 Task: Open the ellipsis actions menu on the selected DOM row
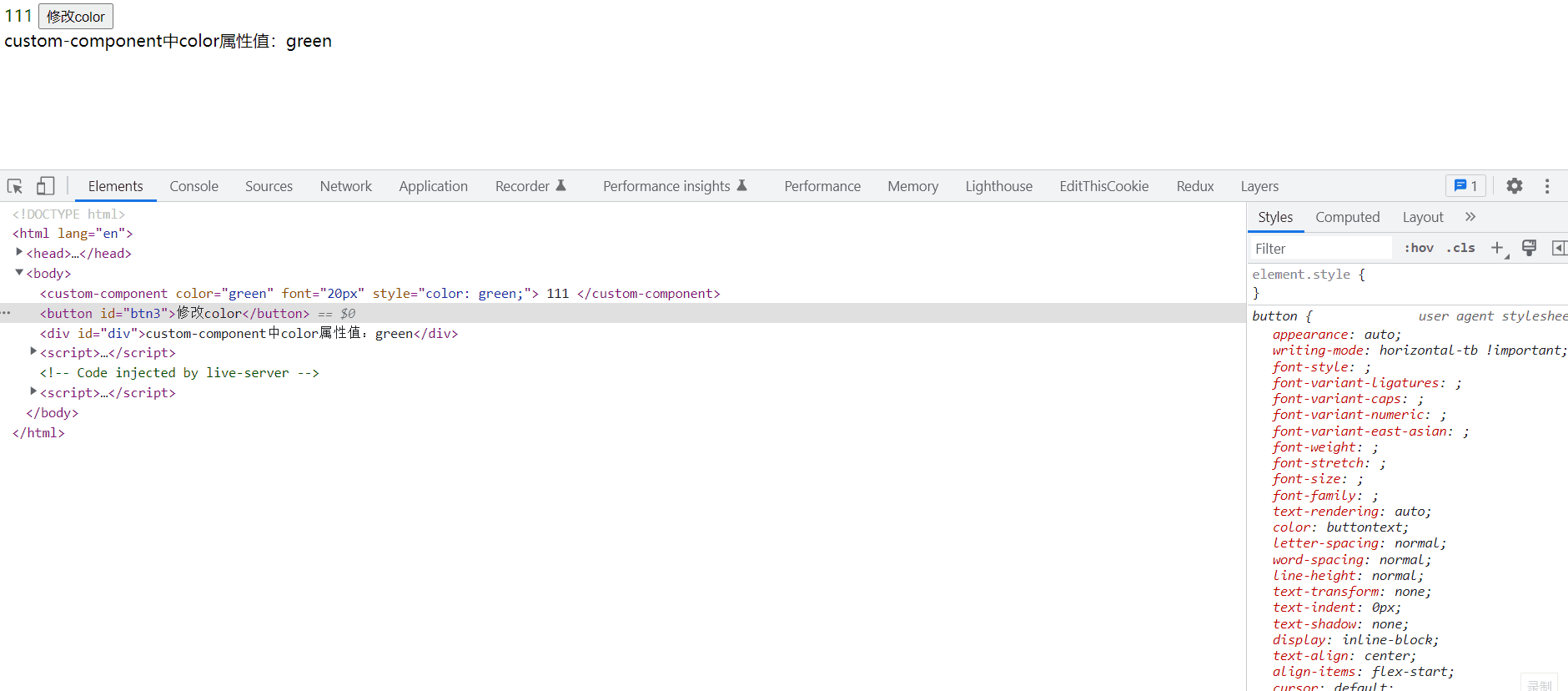[6, 313]
